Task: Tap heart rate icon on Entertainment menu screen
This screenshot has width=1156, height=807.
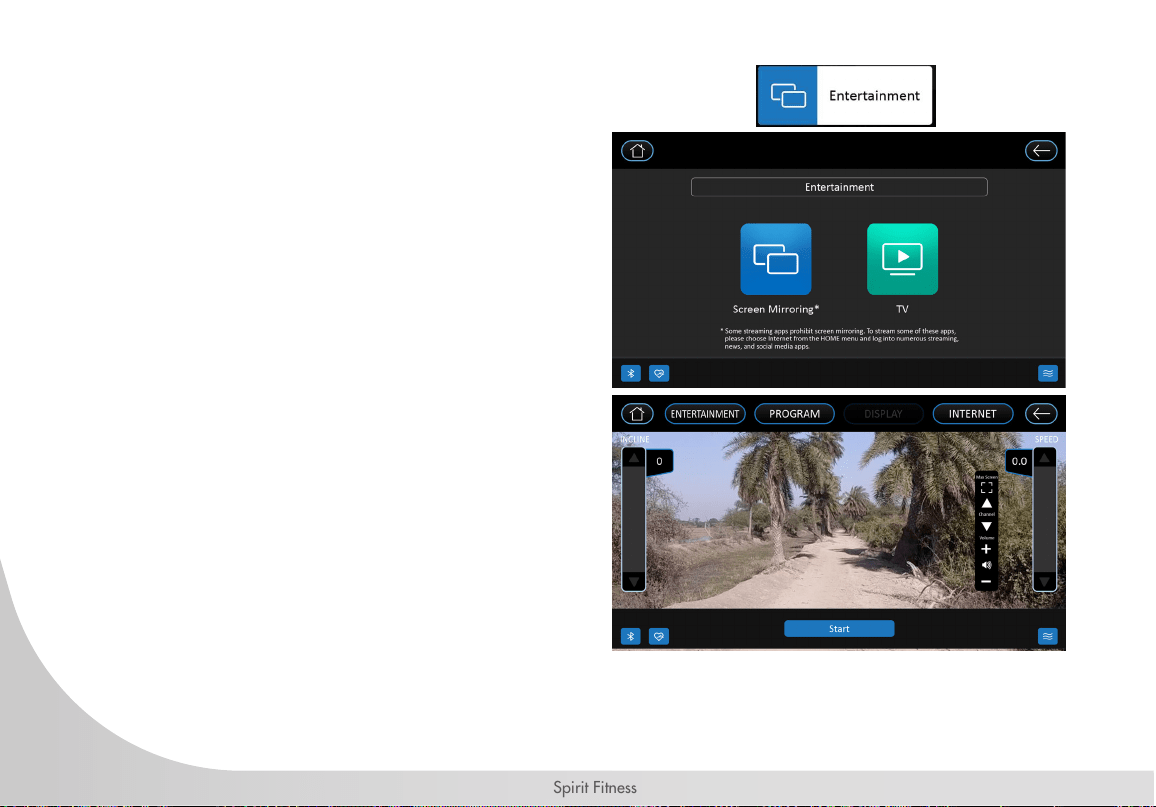Action: 659,374
